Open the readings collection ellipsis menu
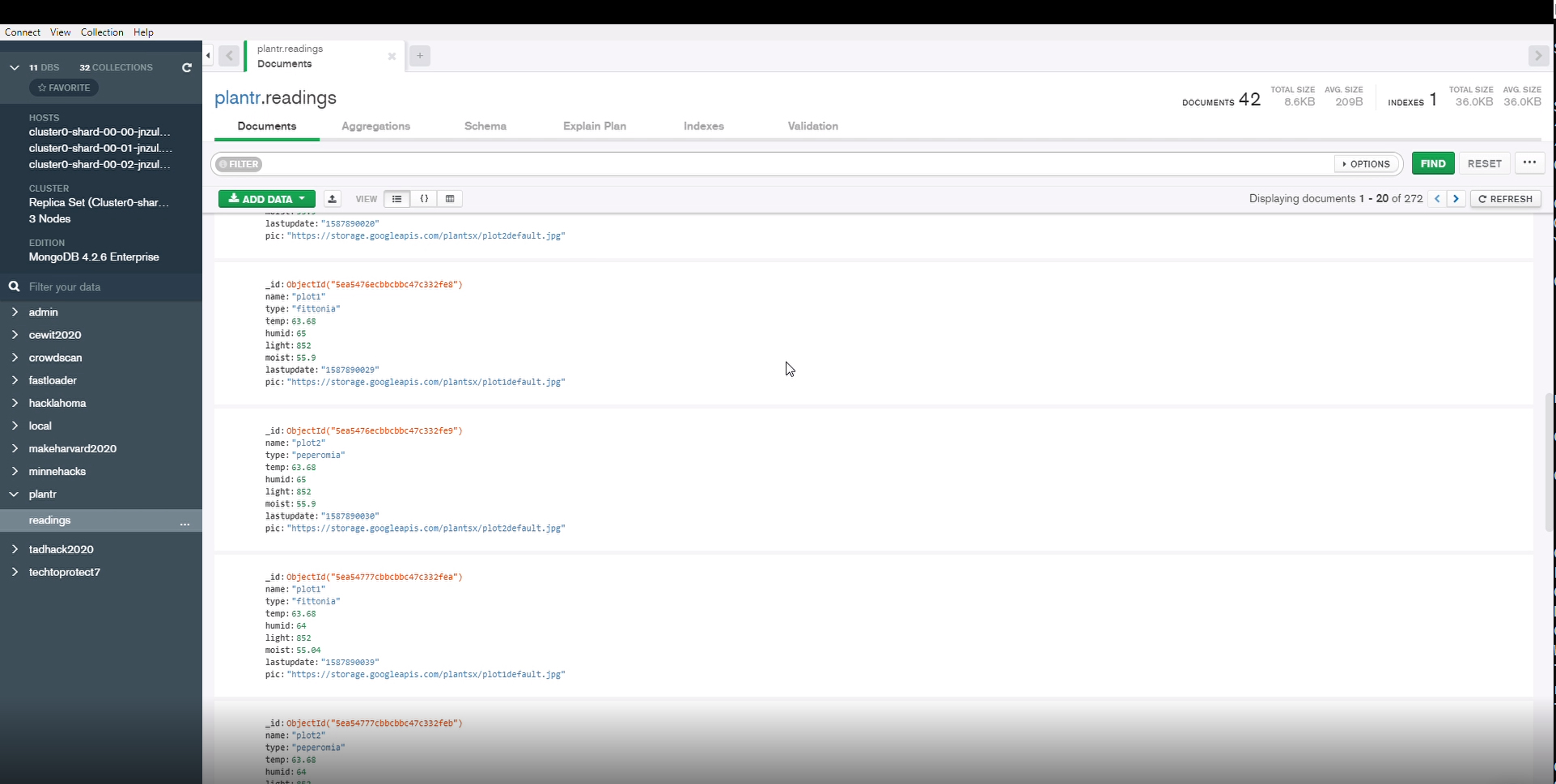Screen dimensions: 1556x784 coord(184,524)
